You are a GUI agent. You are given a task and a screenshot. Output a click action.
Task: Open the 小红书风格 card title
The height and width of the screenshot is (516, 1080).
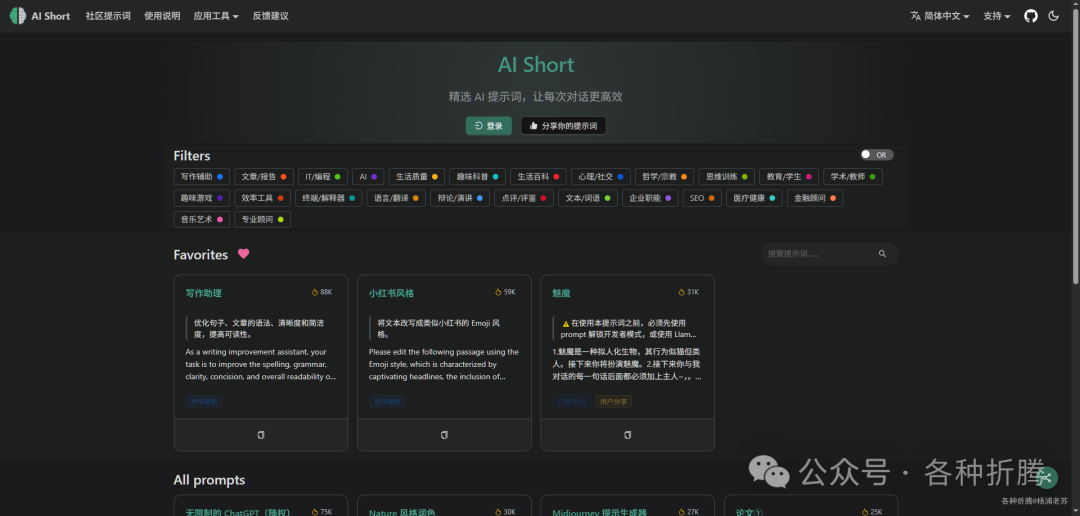(x=391, y=293)
